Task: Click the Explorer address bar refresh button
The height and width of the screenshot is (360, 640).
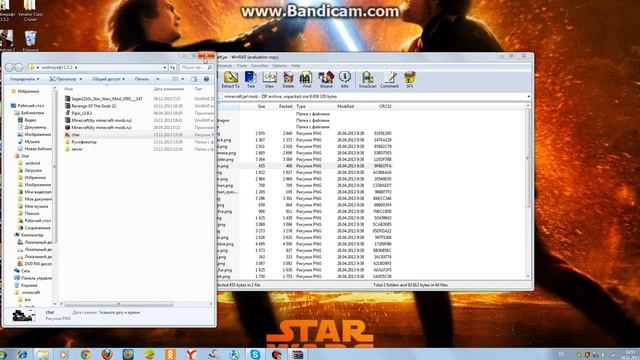Action: click(173, 67)
